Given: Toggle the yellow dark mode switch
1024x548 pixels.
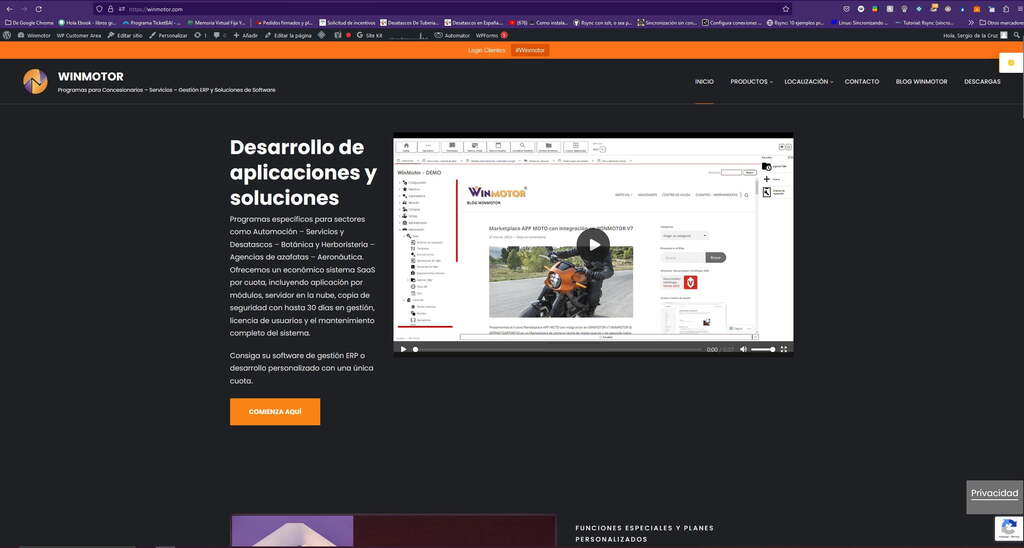Looking at the screenshot, I should point(1010,62).
